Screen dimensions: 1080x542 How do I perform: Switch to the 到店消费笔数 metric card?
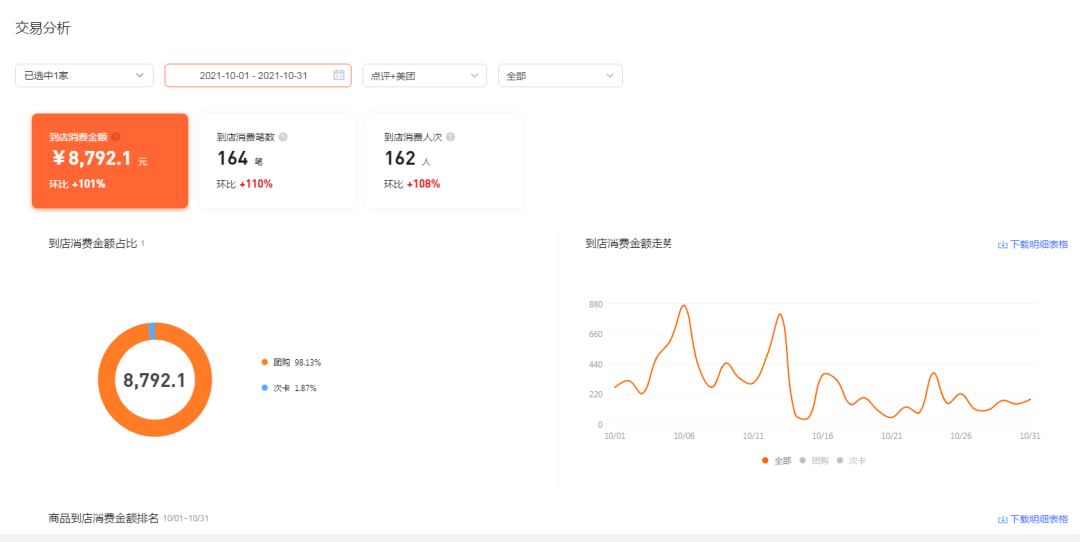point(277,161)
